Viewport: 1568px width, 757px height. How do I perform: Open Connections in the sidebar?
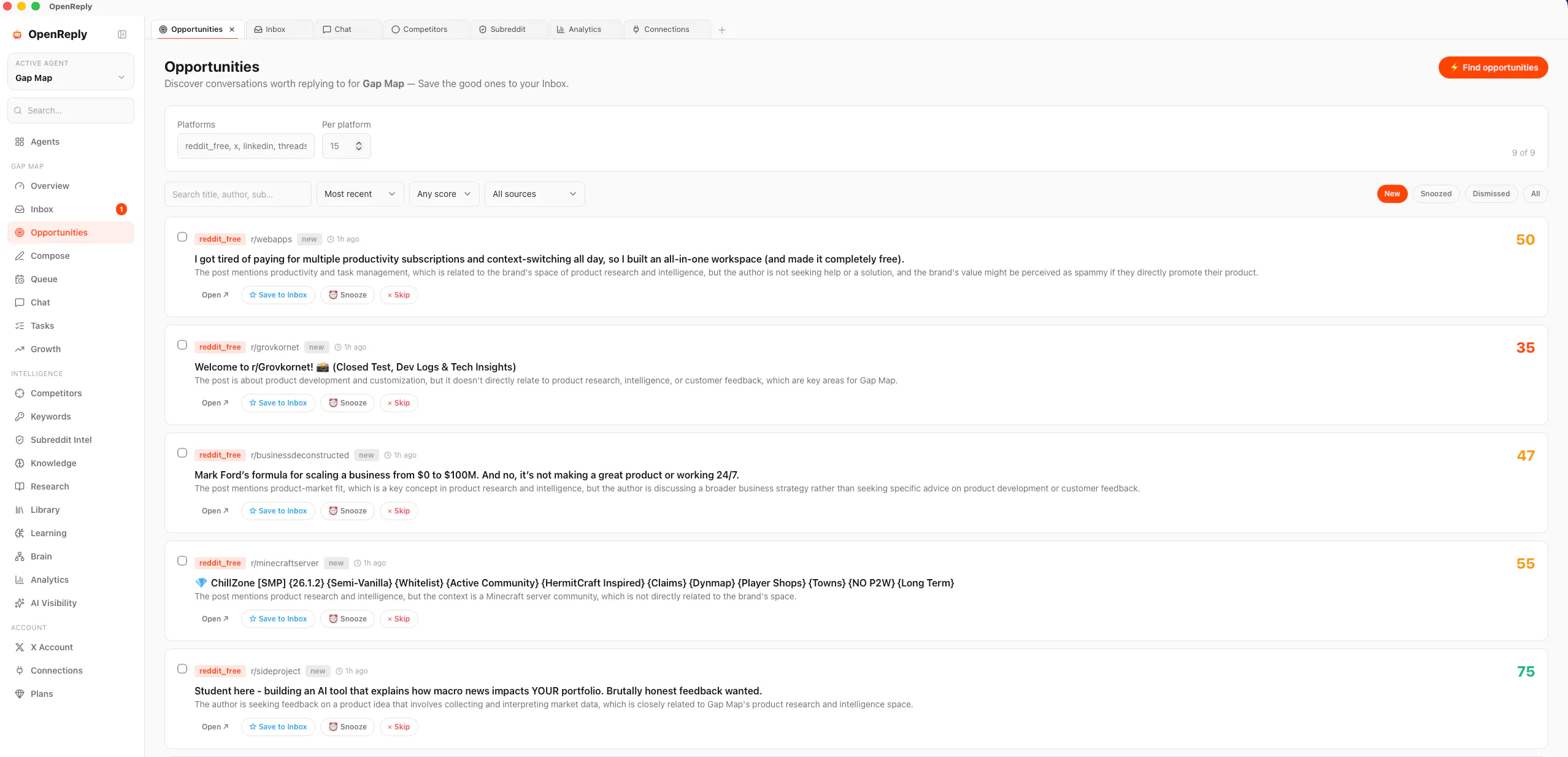[x=71, y=671]
